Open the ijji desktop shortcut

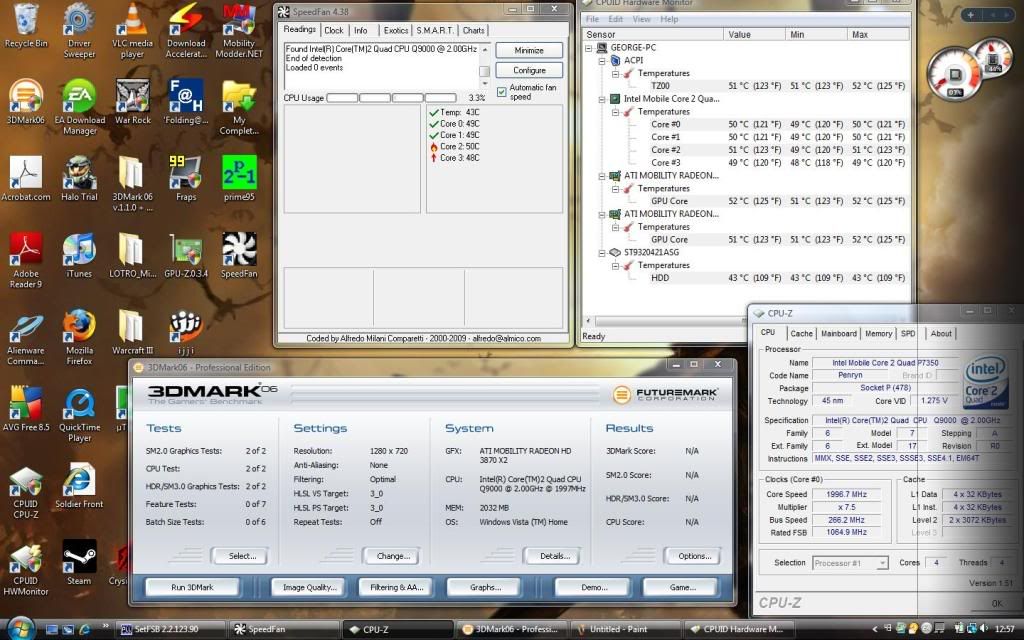185,332
